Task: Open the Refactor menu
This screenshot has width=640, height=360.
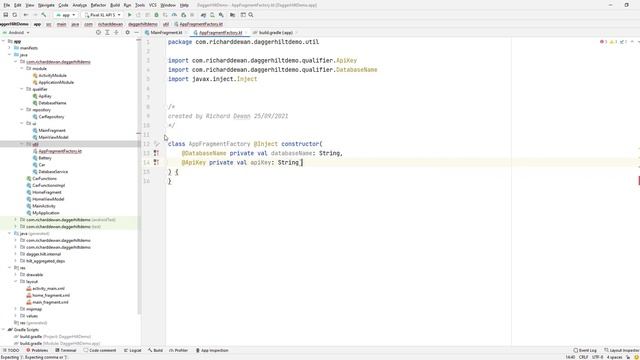Action: (x=98, y=5)
